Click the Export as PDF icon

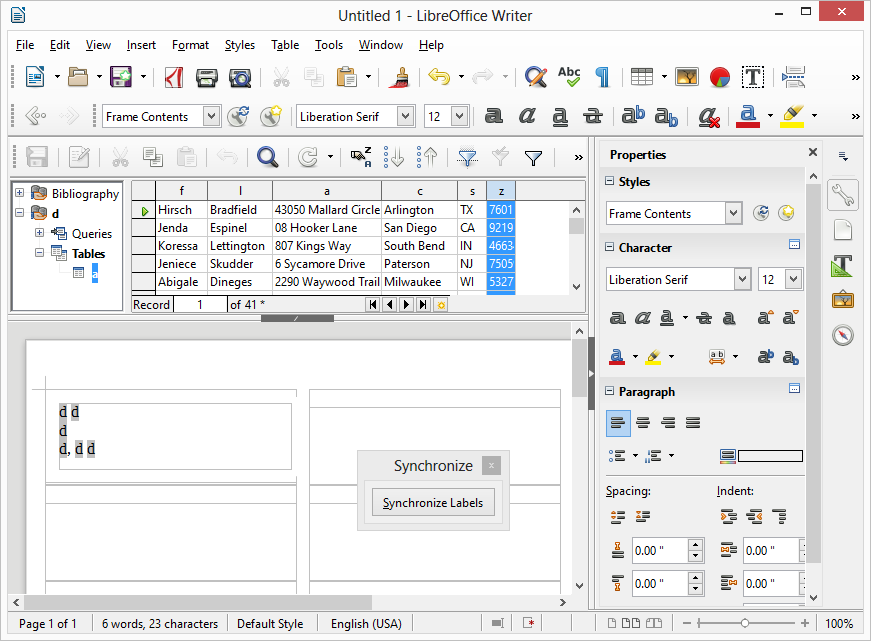coord(174,77)
